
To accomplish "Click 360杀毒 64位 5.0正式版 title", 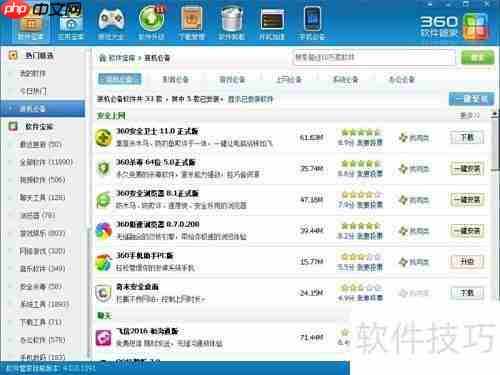I will [x=156, y=163].
